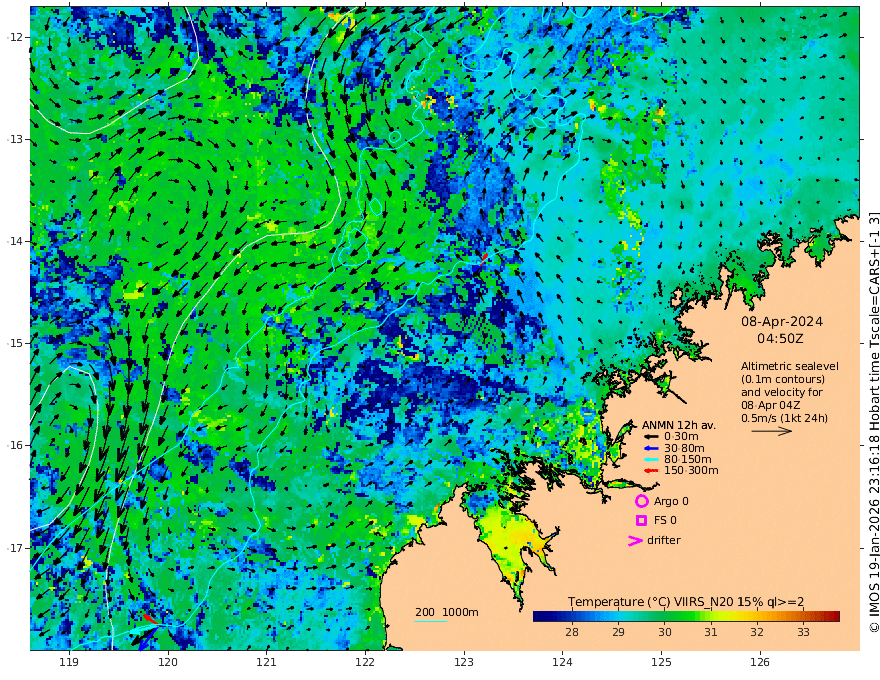Click the 'Temperature (°C) VIIRS_N20' colorbar title
The height and width of the screenshot is (680, 880).
point(650,602)
